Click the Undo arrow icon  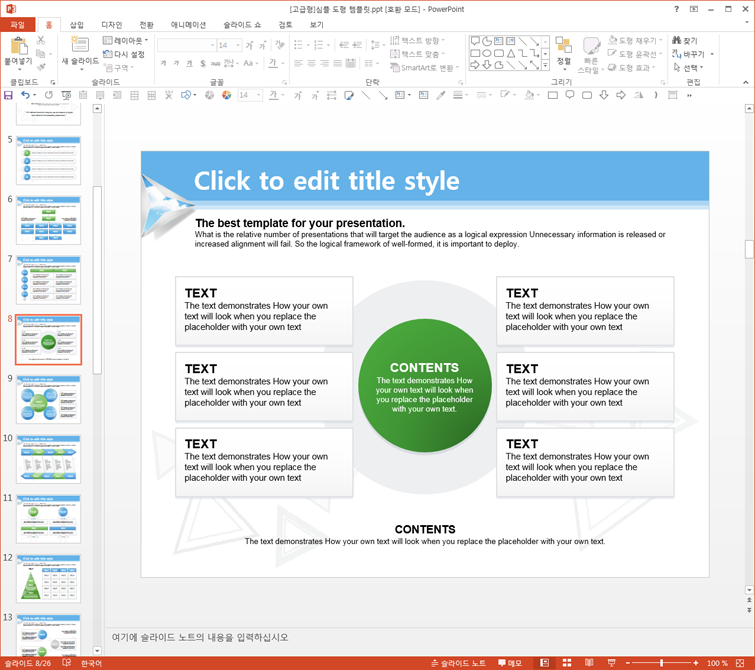click(x=26, y=95)
